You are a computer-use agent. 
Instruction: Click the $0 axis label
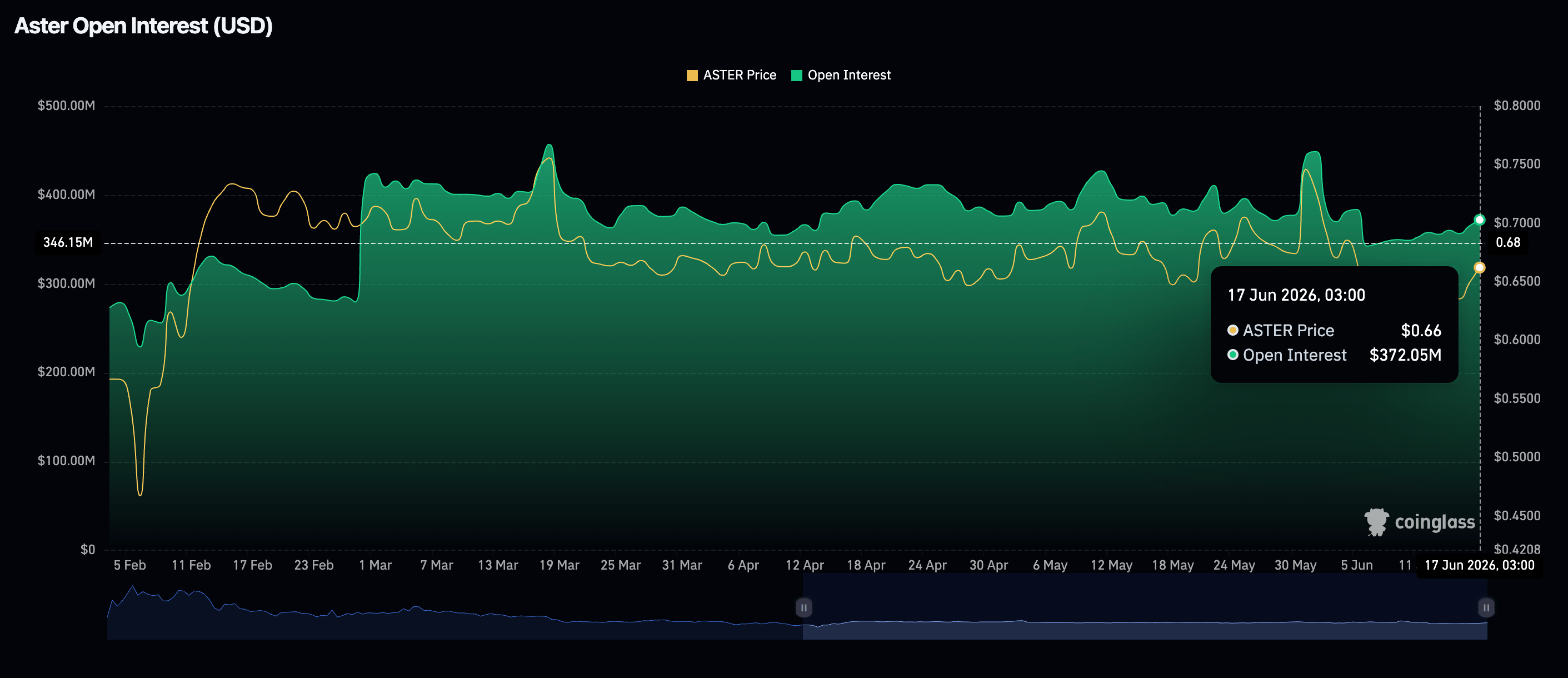tap(88, 550)
